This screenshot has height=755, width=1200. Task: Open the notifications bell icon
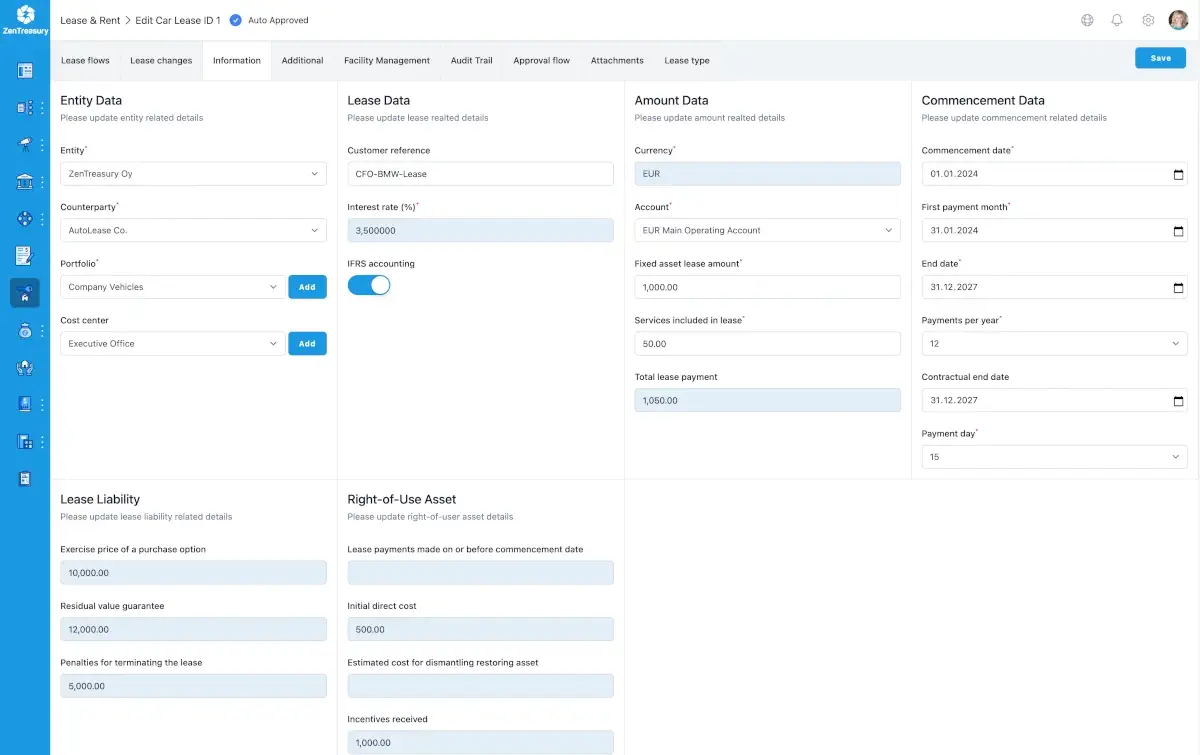coord(1117,20)
